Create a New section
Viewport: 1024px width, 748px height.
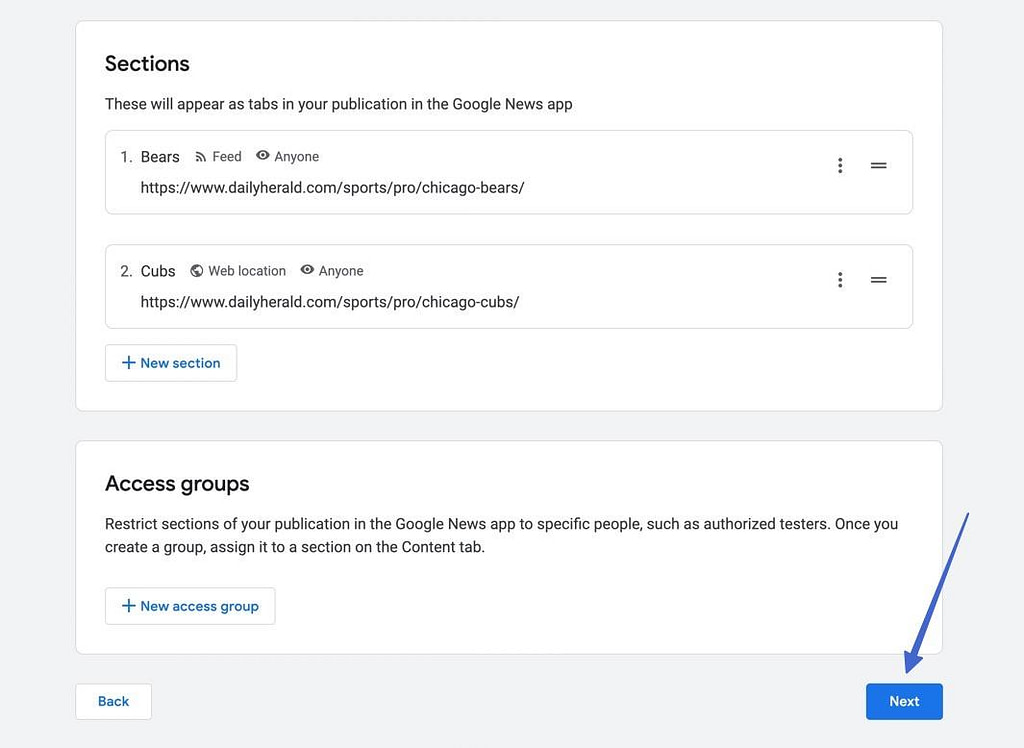(x=170, y=363)
